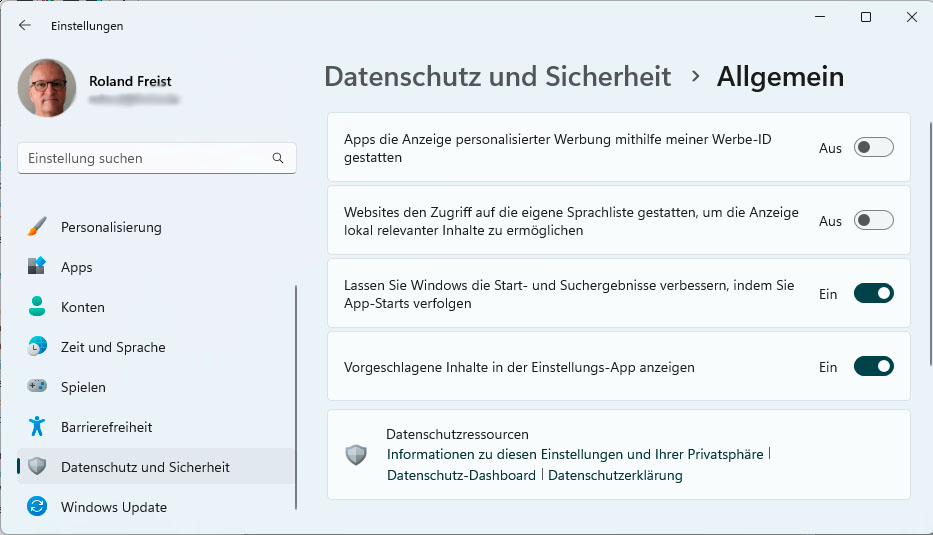Click the breadcrumb chevron separator

[x=695, y=76]
